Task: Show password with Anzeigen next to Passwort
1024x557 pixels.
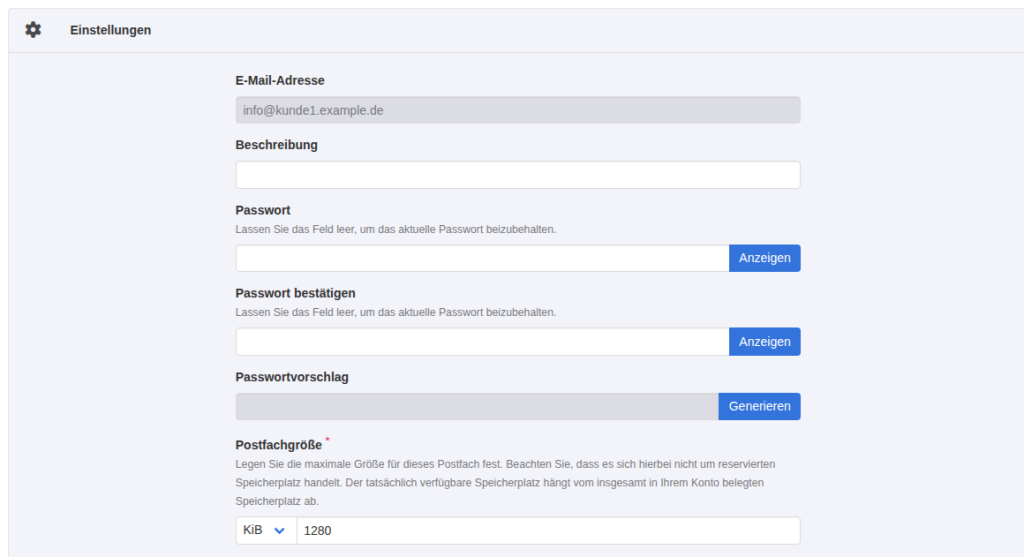Action: 765,258
